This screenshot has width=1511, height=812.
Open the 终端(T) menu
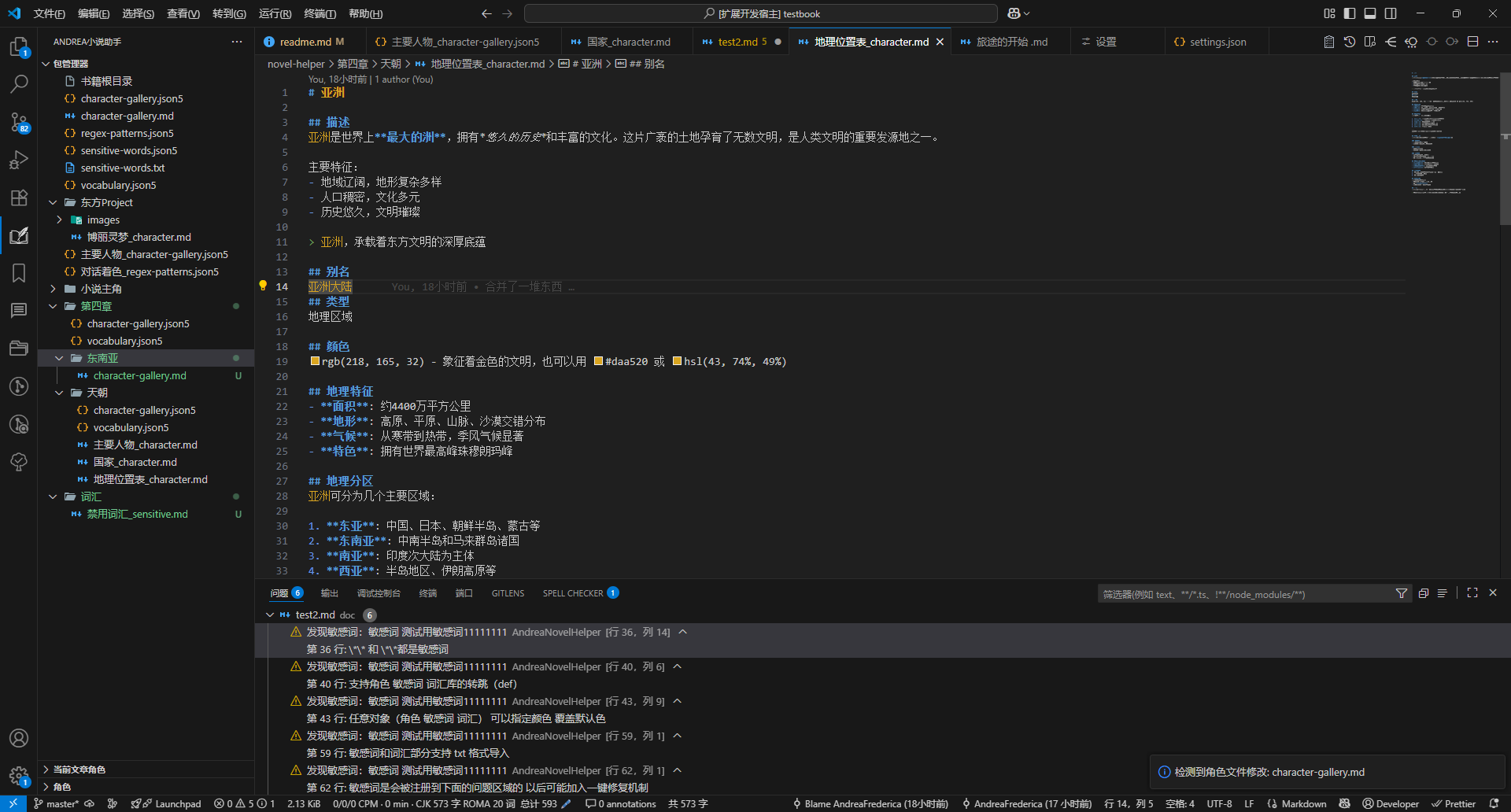click(x=320, y=13)
